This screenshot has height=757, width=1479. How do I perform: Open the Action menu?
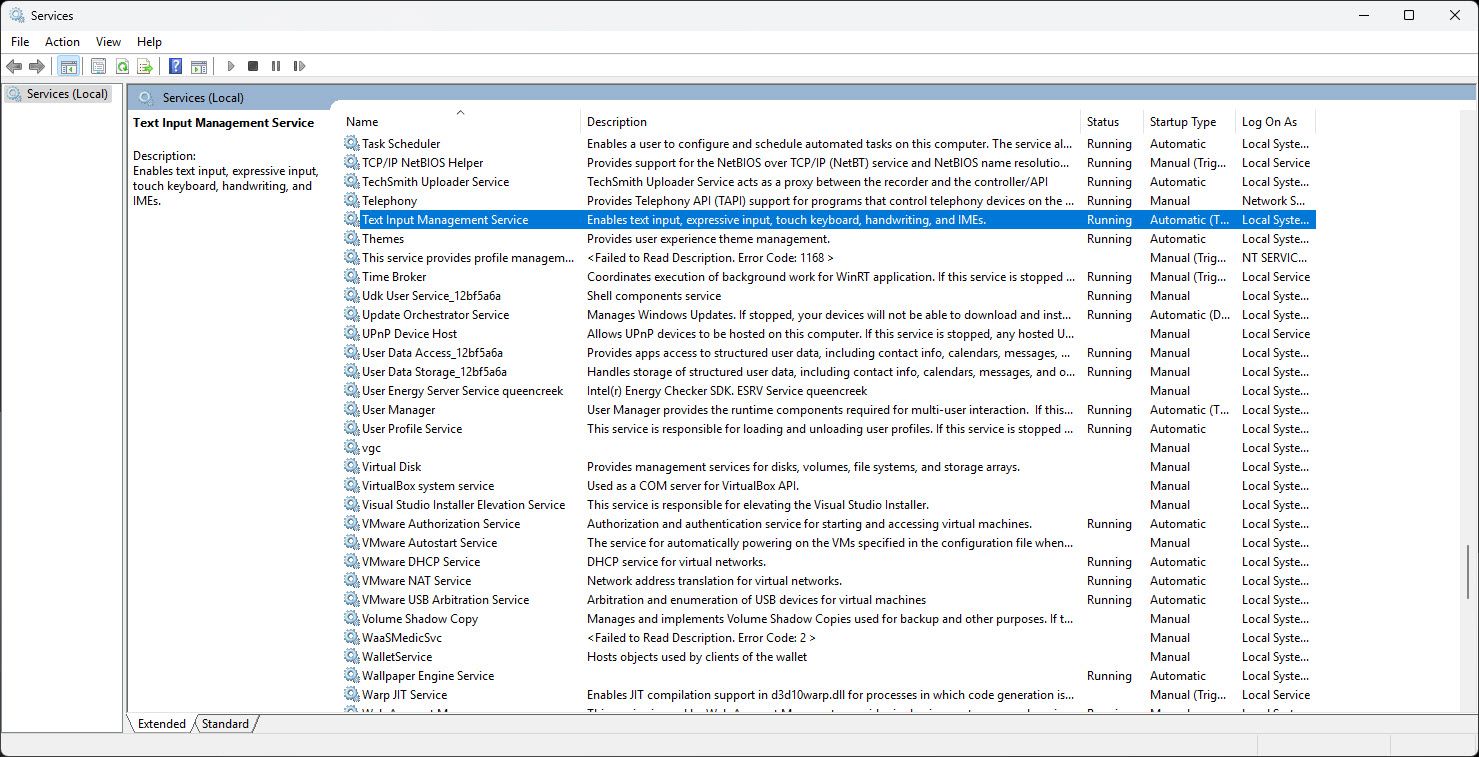[x=62, y=42]
